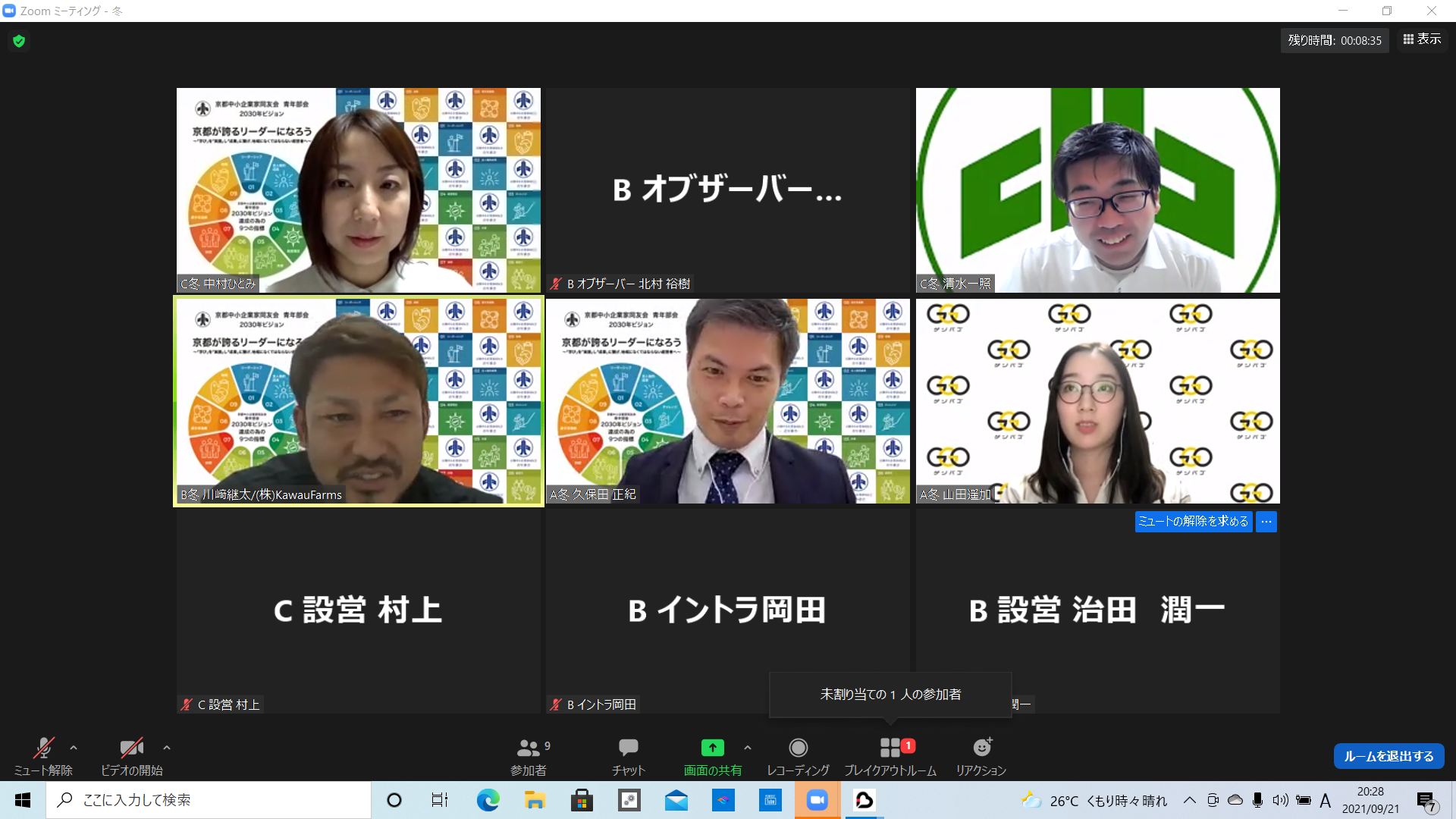Open リアクション reactions menu
1456x819 pixels.
[981, 755]
